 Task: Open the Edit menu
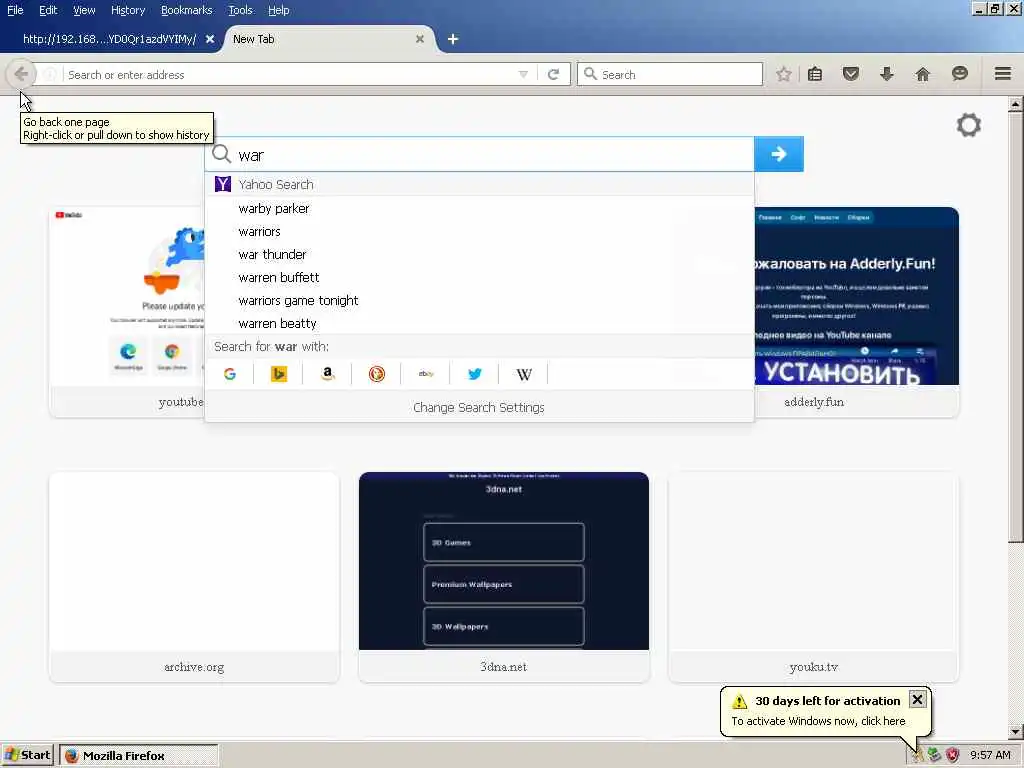[48, 10]
